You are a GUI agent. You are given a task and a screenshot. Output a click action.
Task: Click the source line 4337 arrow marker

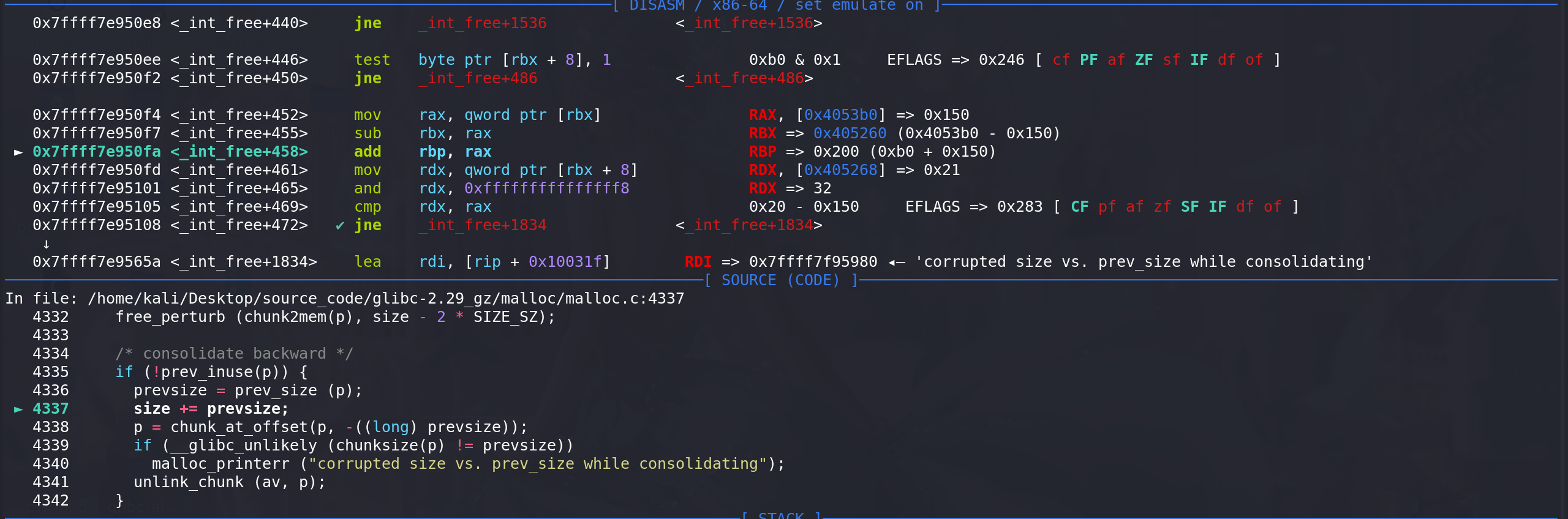tap(18, 409)
